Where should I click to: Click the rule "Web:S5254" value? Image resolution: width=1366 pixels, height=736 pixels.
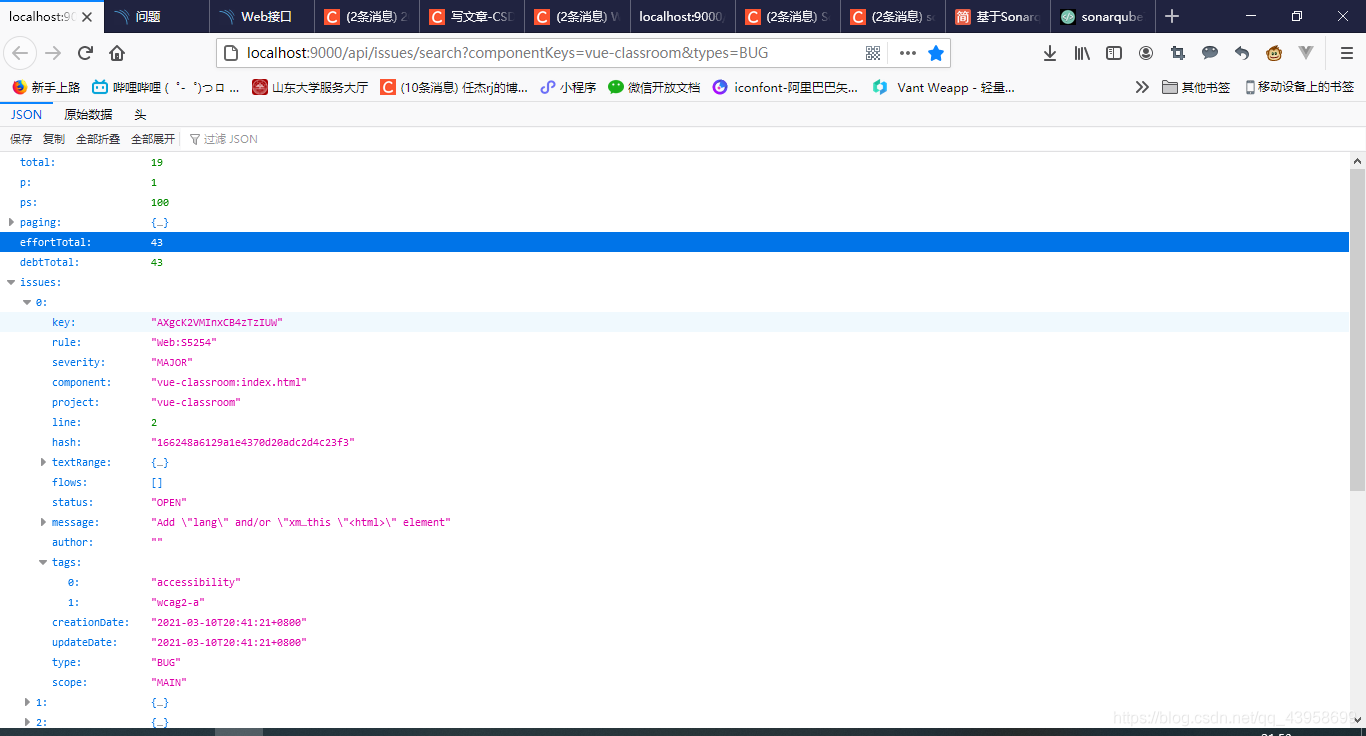pos(183,342)
